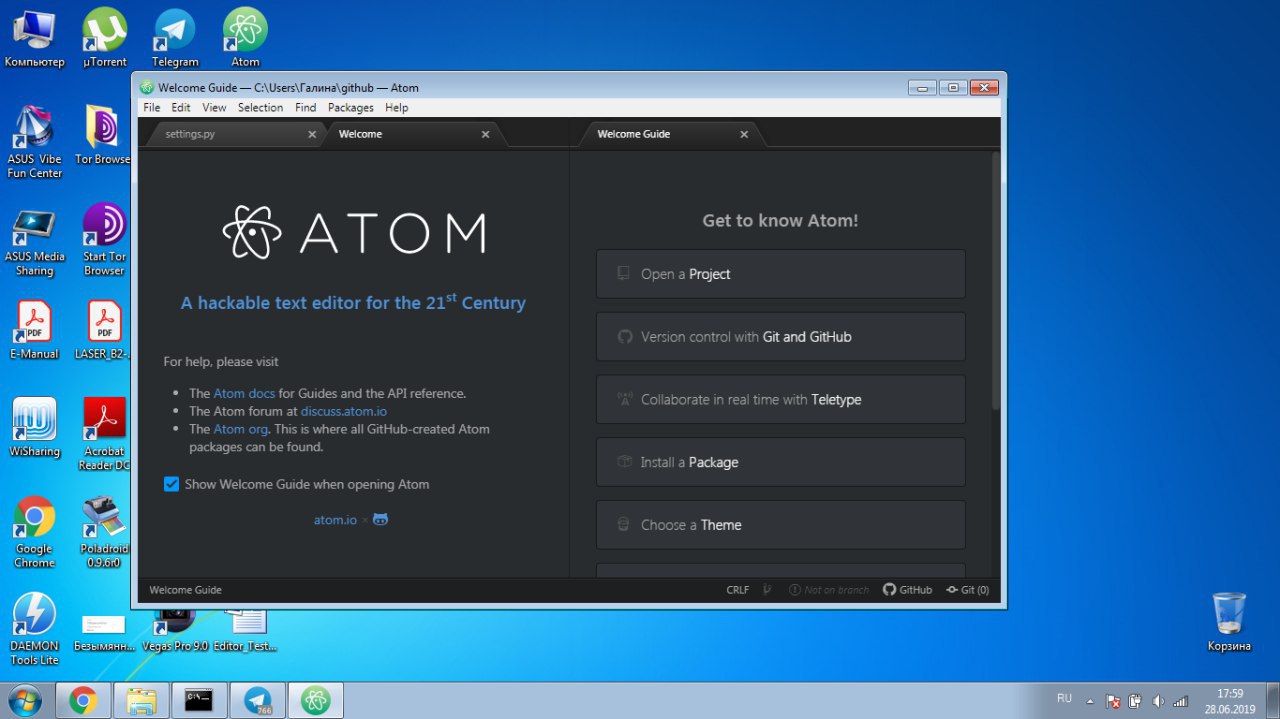Uncheck Show Welcome Guide when opening Atom
The width and height of the screenshot is (1280, 719).
tap(171, 484)
